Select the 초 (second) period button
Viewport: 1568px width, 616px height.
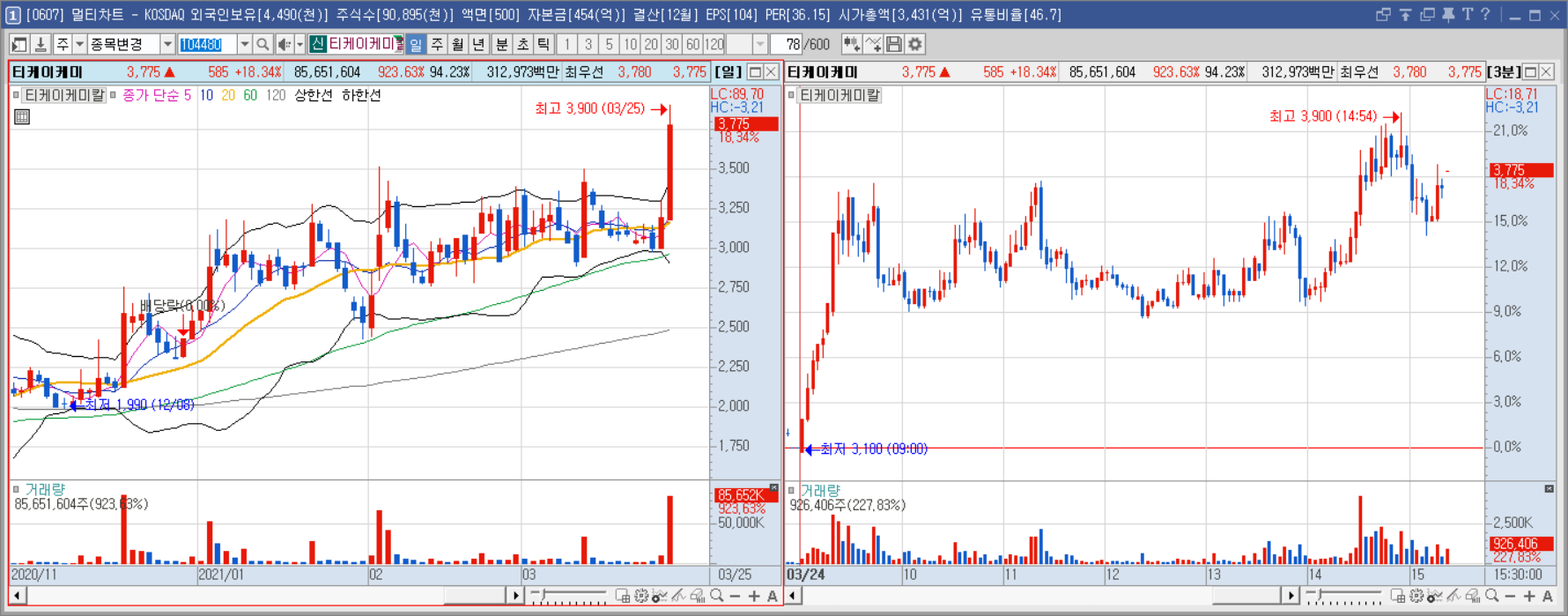[x=523, y=44]
